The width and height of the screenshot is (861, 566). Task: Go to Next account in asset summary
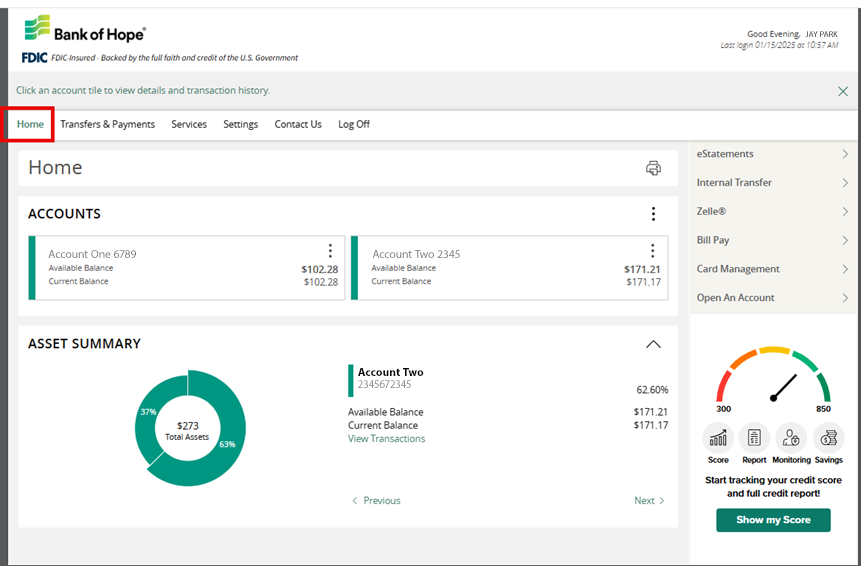[649, 501]
